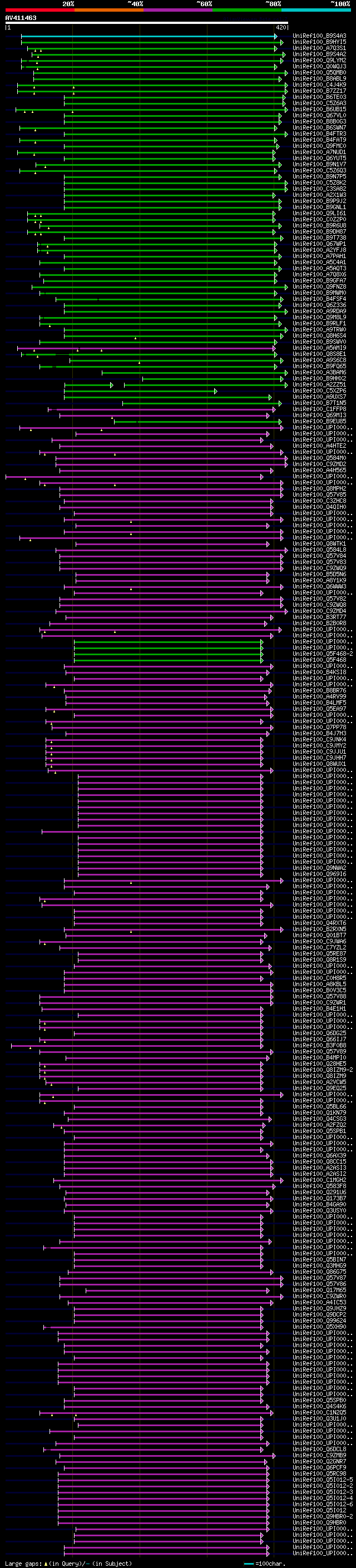This screenshot has width=356, height=1568.
Task: Select hit UniRef100_C3SA82
Action: point(319,189)
